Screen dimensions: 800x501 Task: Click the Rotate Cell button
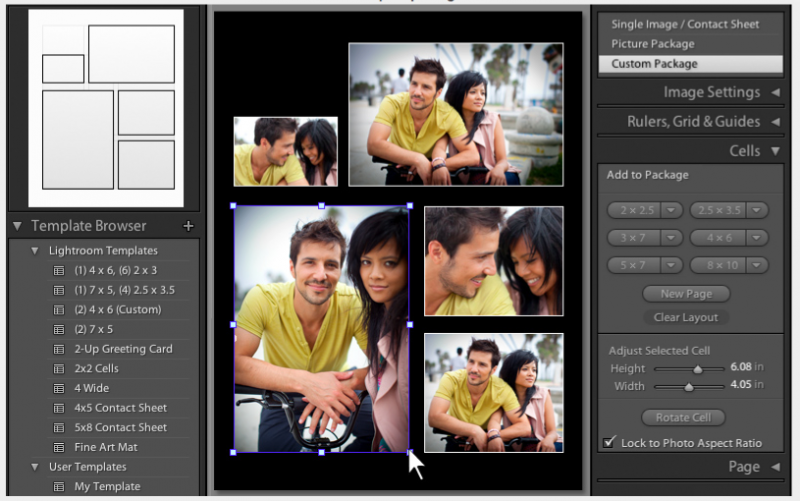pos(683,417)
